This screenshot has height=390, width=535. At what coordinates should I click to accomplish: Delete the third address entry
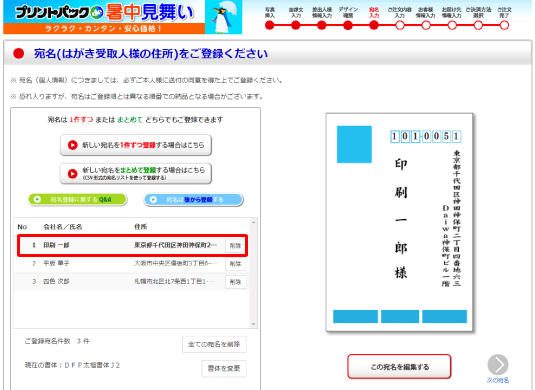click(235, 282)
